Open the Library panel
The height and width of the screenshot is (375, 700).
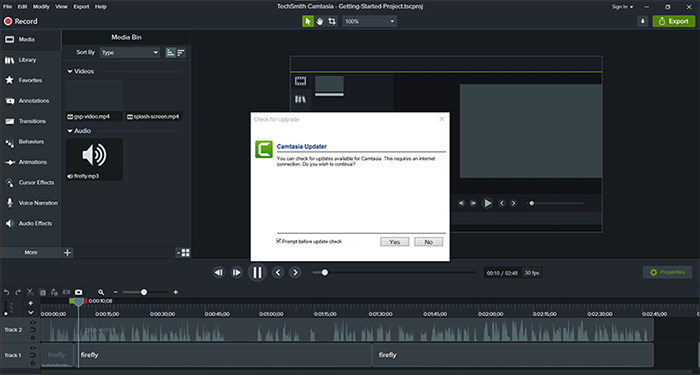pyautogui.click(x=30, y=60)
